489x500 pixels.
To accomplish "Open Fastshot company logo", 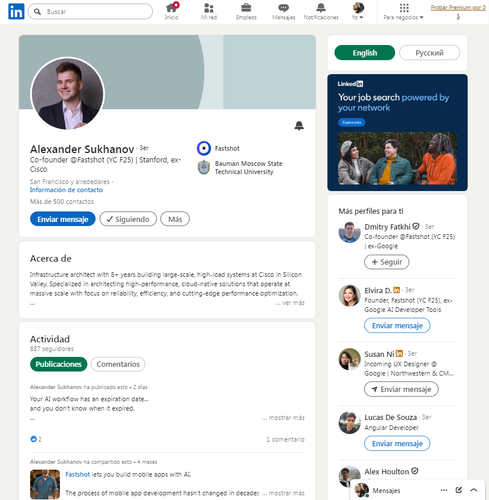I will tap(204, 148).
